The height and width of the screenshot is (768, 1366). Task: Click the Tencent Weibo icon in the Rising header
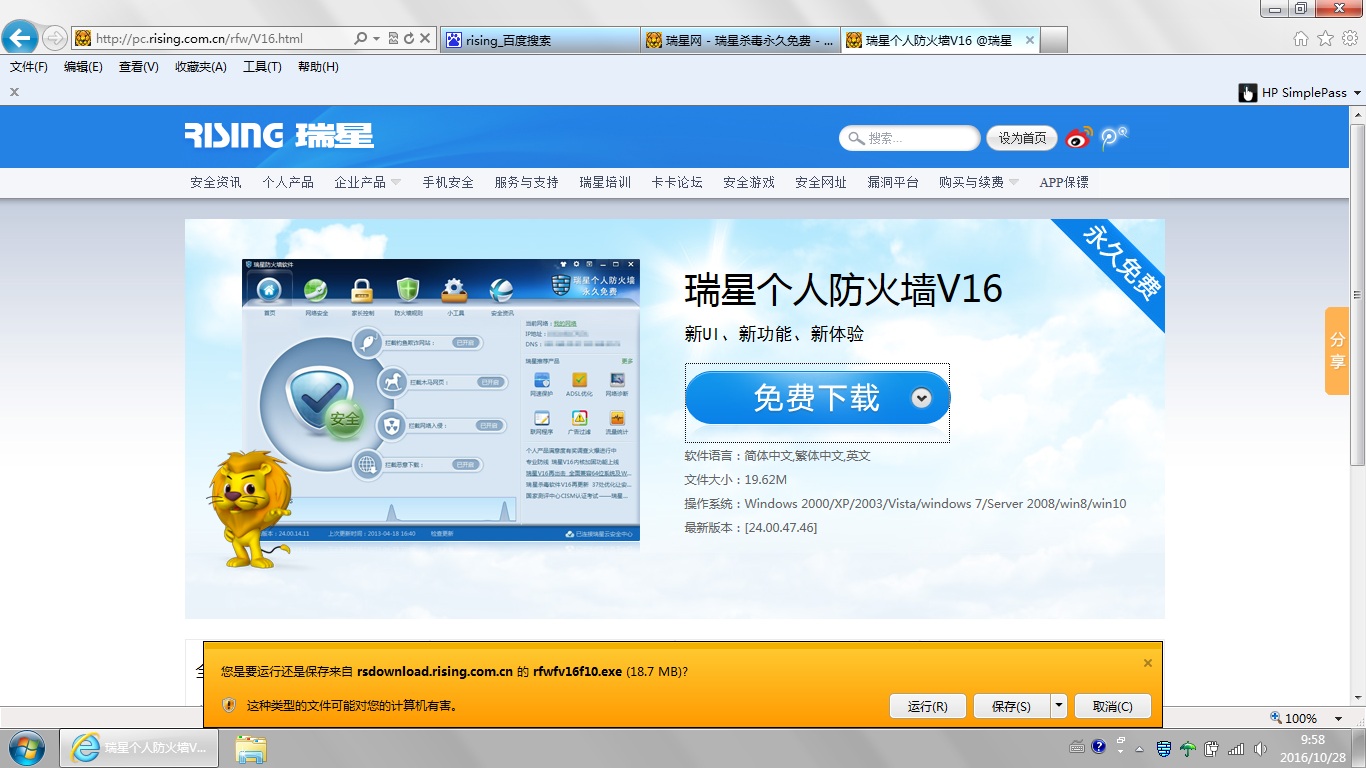[1114, 138]
